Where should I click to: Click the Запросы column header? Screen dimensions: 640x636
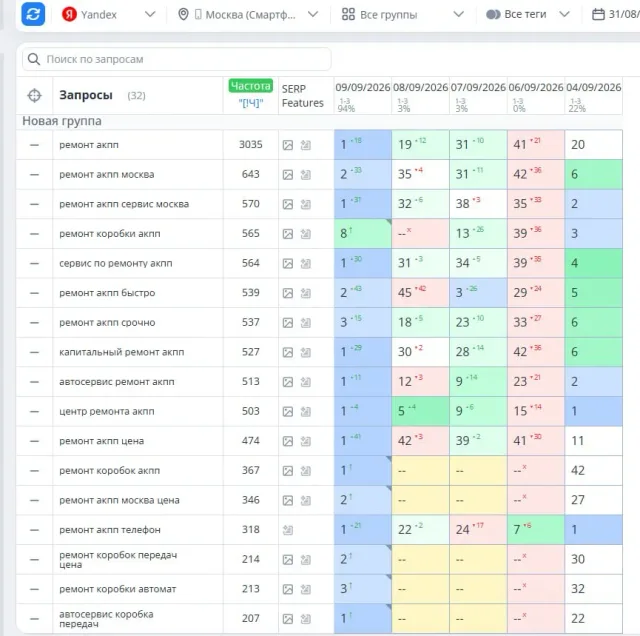(x=86, y=96)
